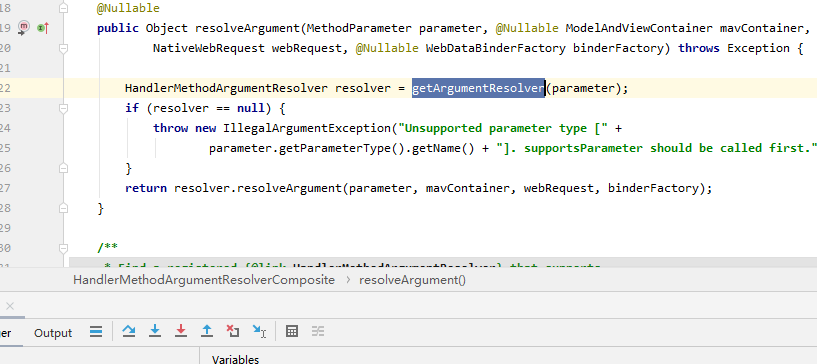Toggle fold marker at the method closing brace
817x364 pixels.
click(x=64, y=208)
